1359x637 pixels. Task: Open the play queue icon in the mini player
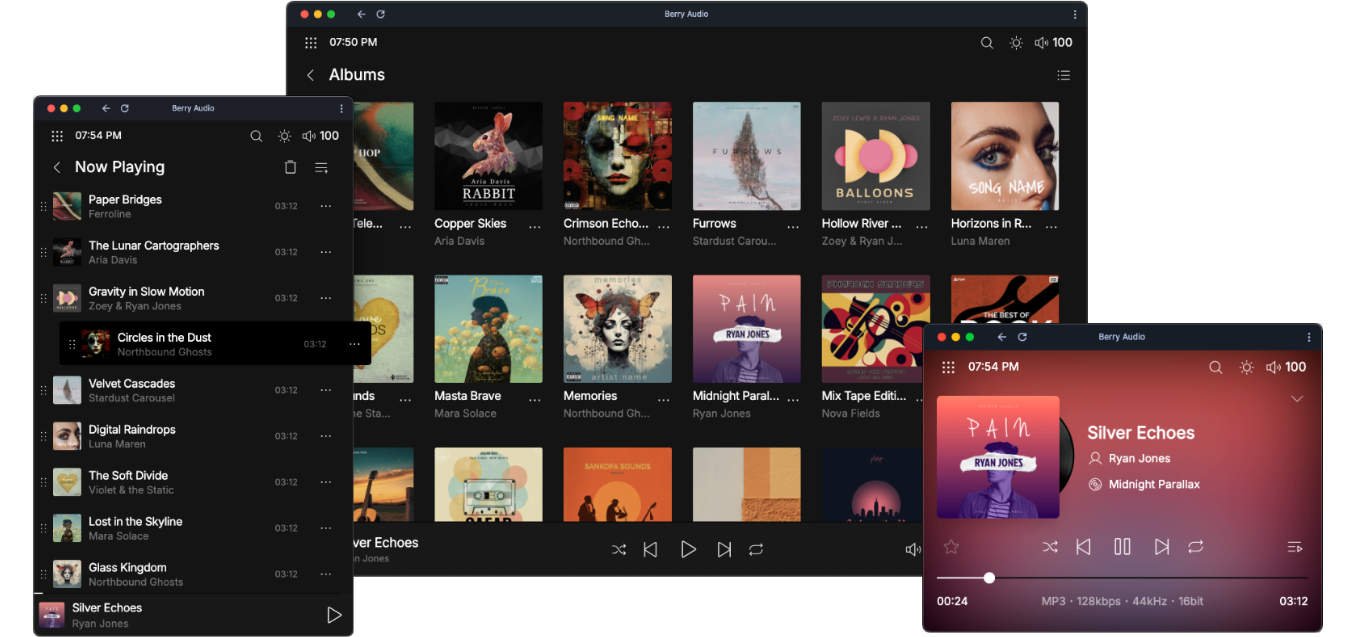click(1295, 547)
